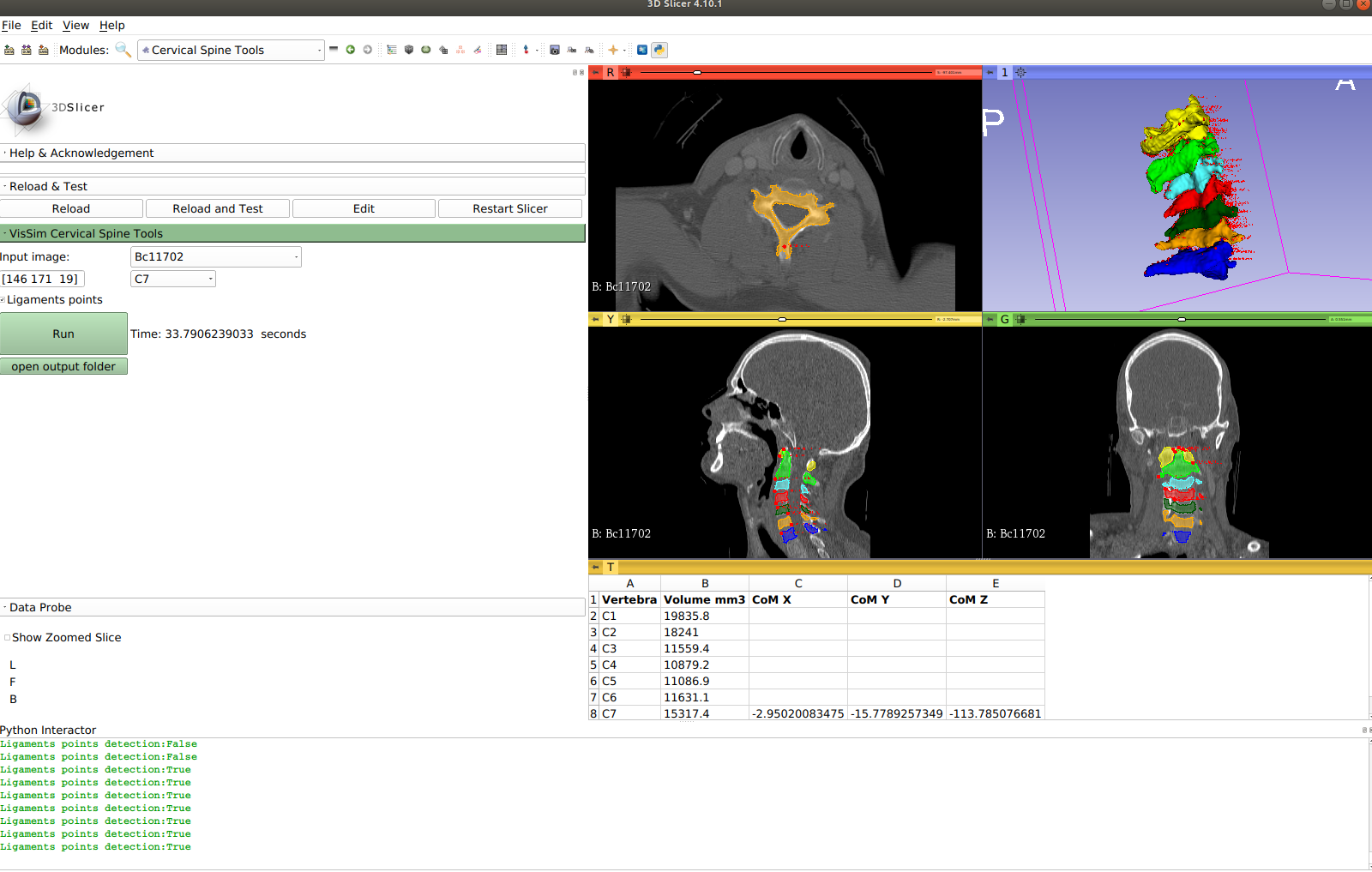This screenshot has height=872, width=1372.
Task: Open the screenshot capture camera icon
Action: coord(555,50)
